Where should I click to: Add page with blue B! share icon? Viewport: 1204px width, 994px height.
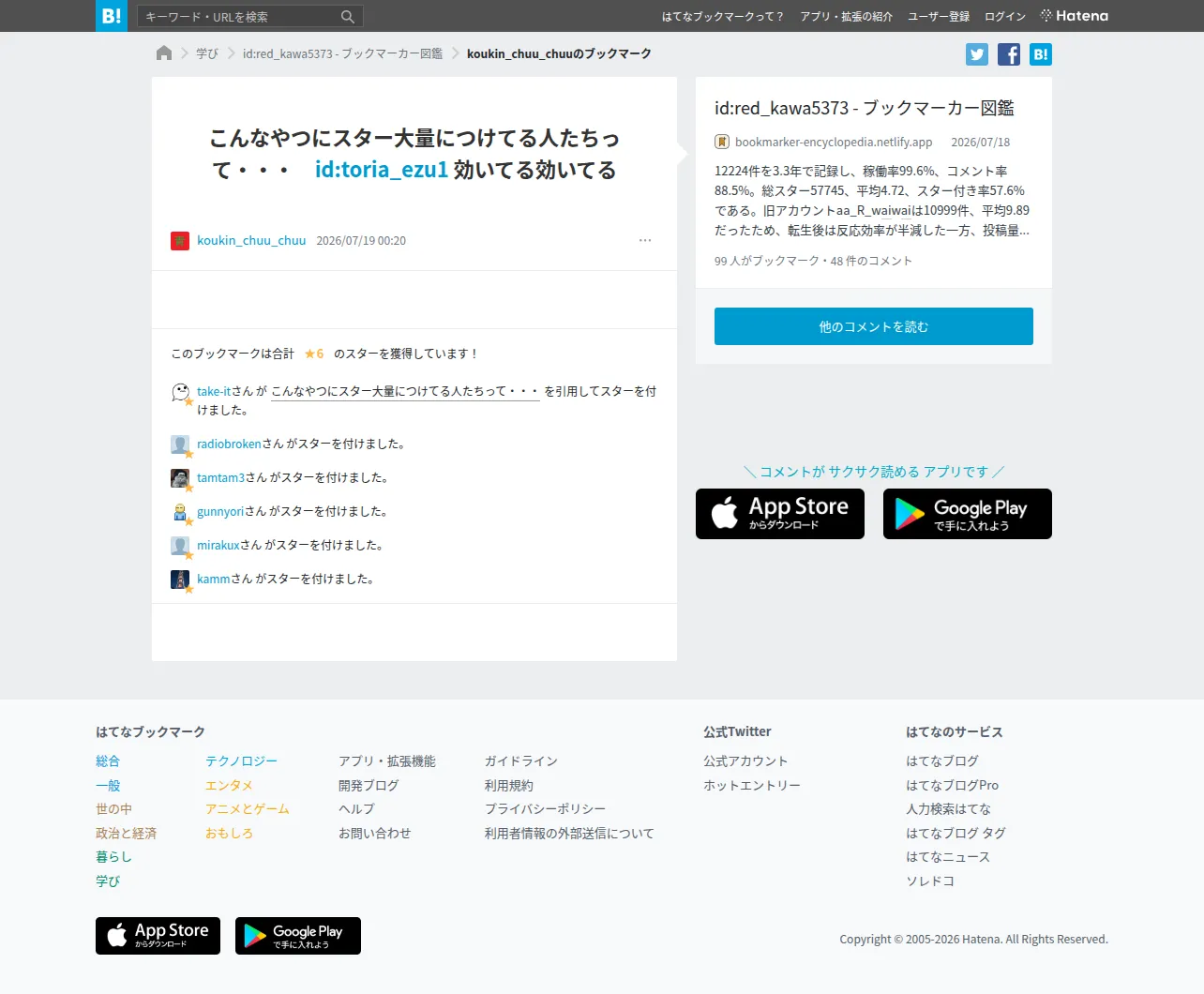1041,54
